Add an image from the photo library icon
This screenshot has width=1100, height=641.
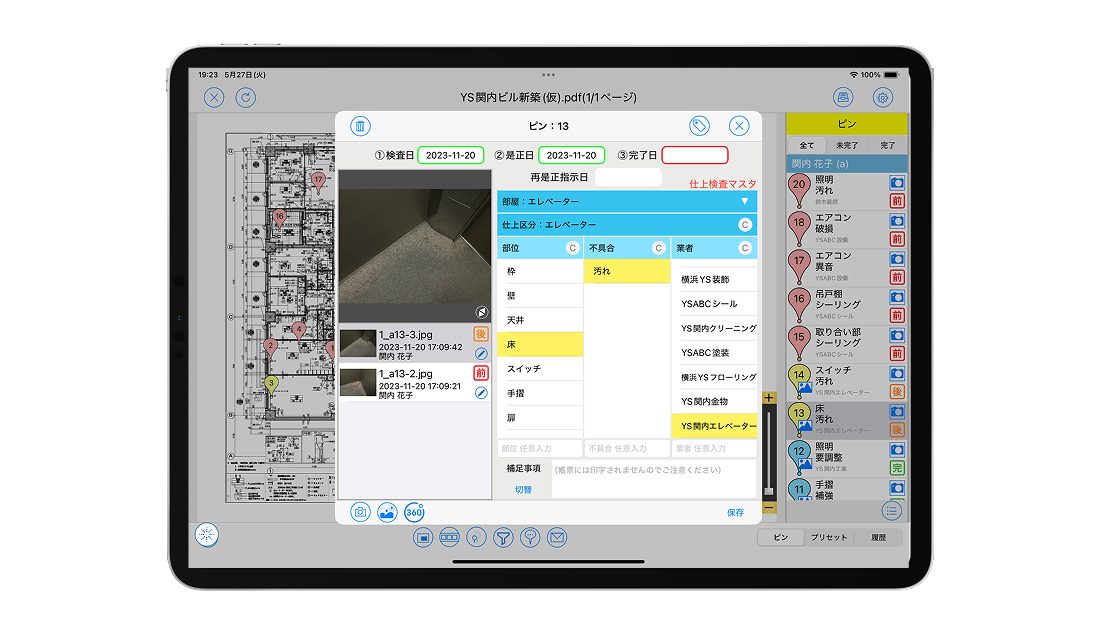click(387, 512)
